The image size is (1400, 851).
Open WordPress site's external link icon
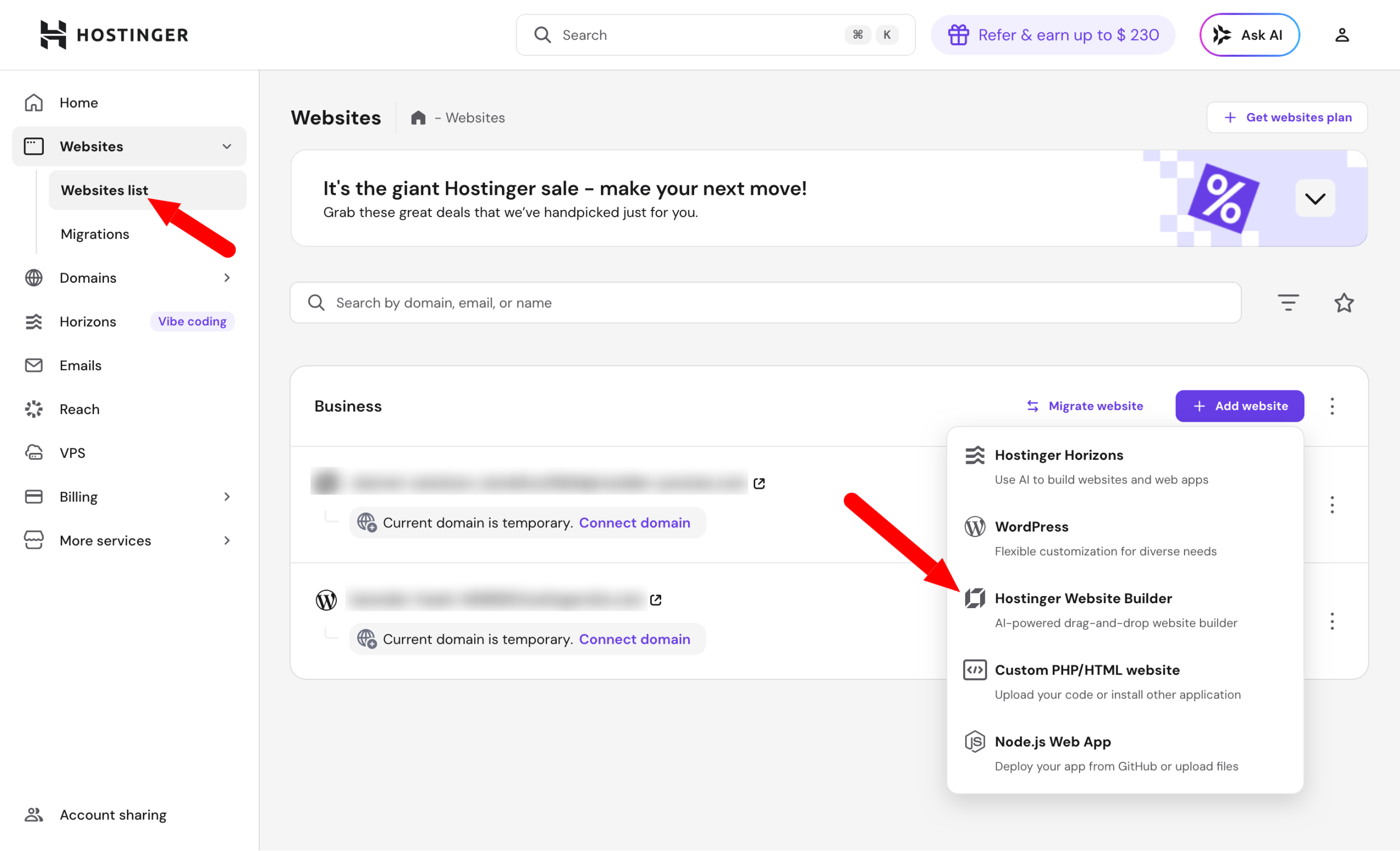[656, 600]
